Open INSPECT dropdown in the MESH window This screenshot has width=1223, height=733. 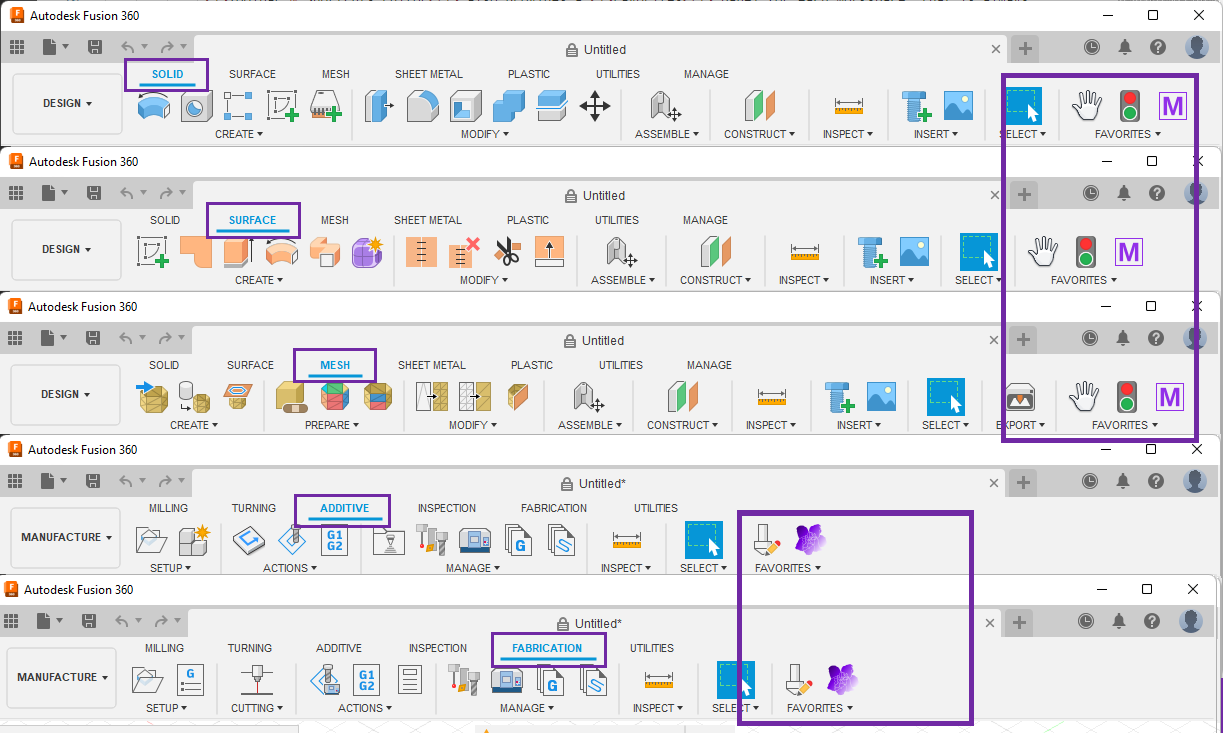coord(771,425)
